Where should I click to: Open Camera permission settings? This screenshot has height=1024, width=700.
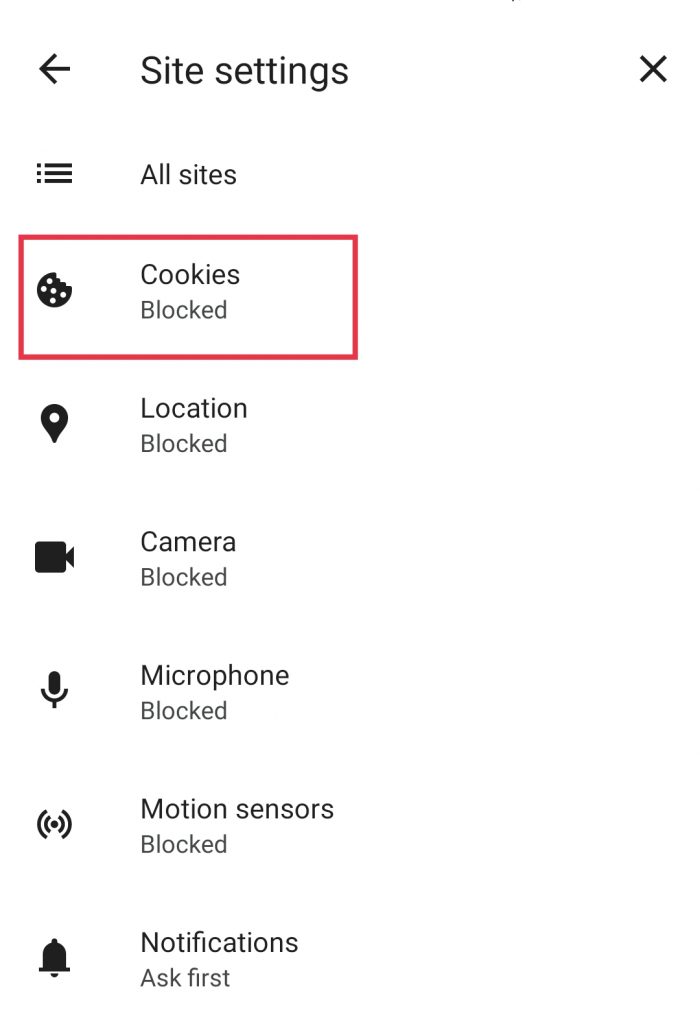click(188, 542)
